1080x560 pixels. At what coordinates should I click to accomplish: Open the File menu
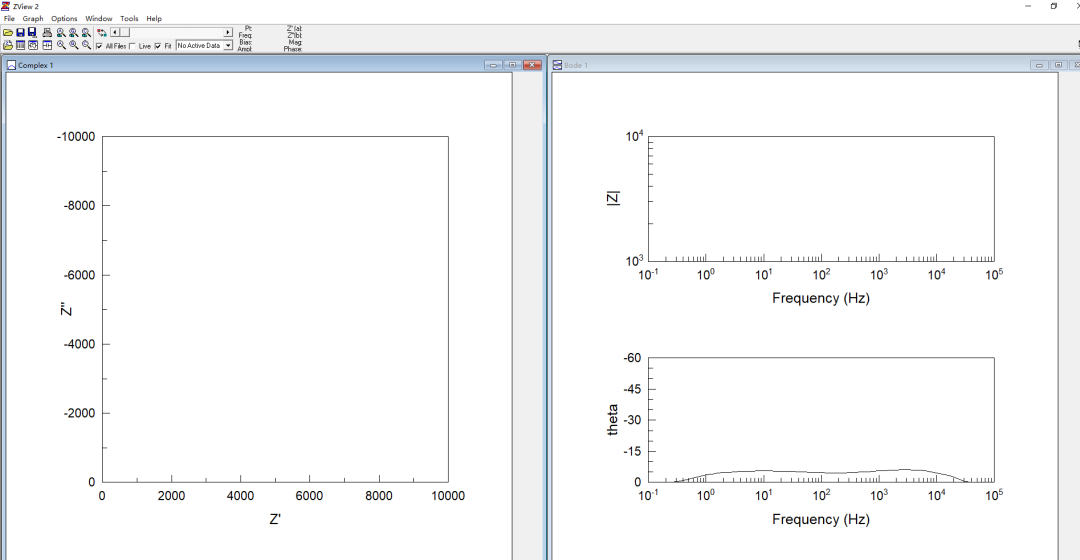pyautogui.click(x=9, y=19)
